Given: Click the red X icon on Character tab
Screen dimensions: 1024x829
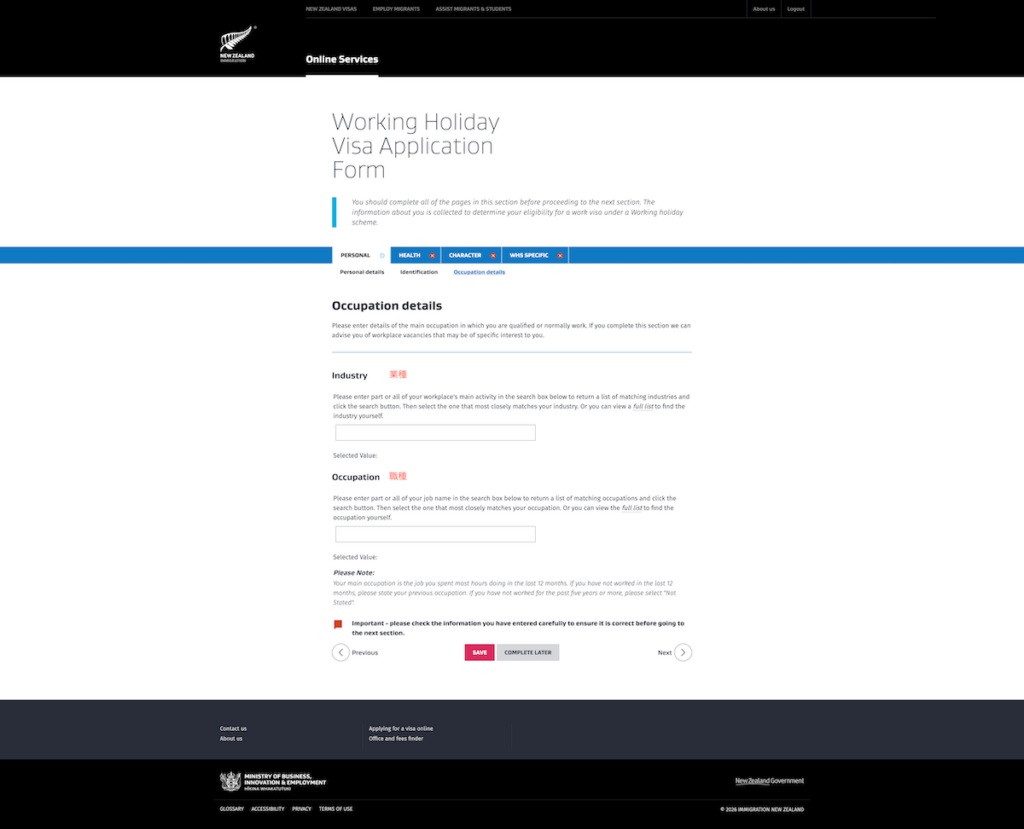Looking at the screenshot, I should point(493,256).
